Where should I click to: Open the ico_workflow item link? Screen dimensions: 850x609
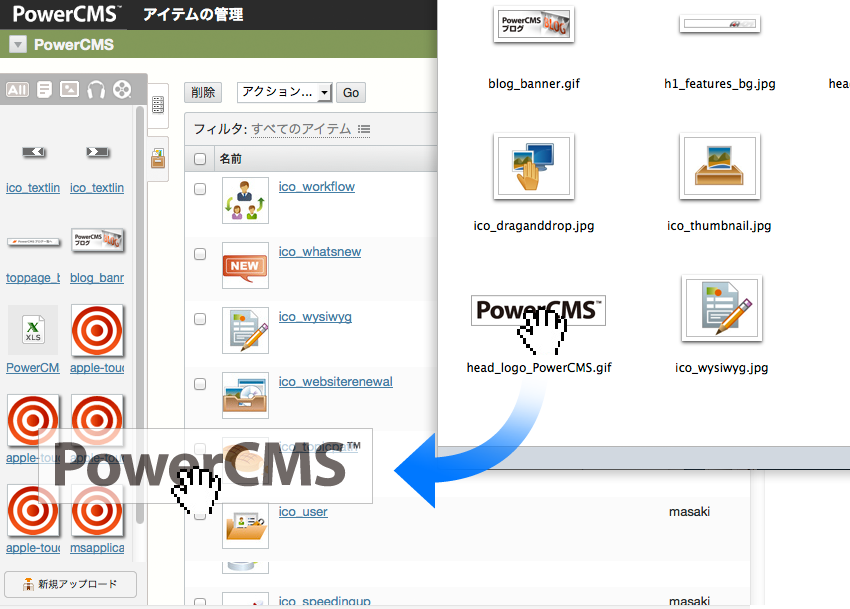click(x=317, y=187)
